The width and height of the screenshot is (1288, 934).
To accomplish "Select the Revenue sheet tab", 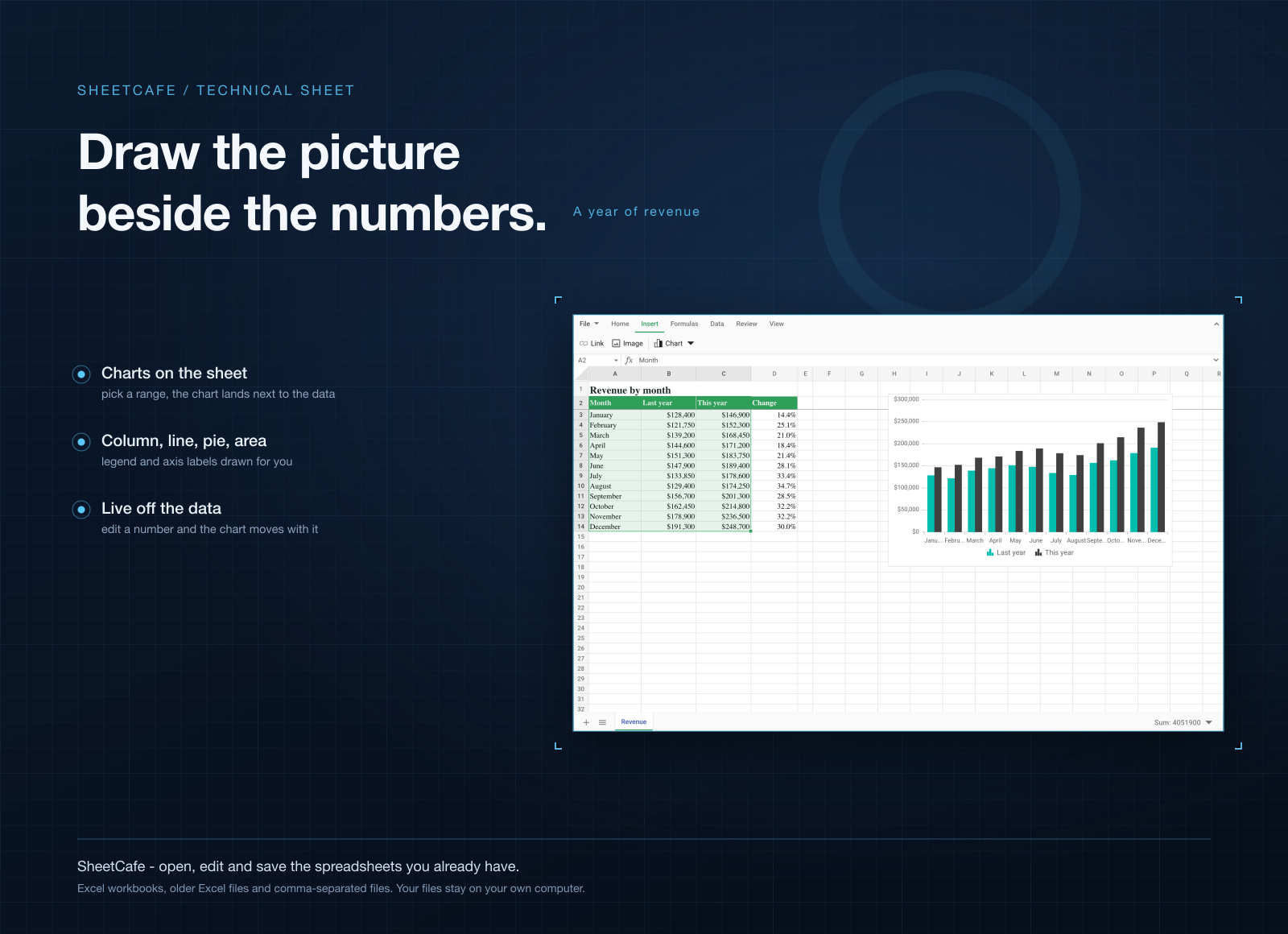I will point(634,722).
